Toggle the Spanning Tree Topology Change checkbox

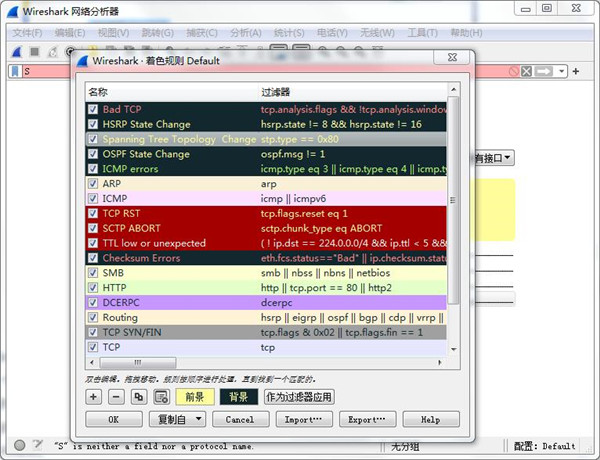pos(93,139)
